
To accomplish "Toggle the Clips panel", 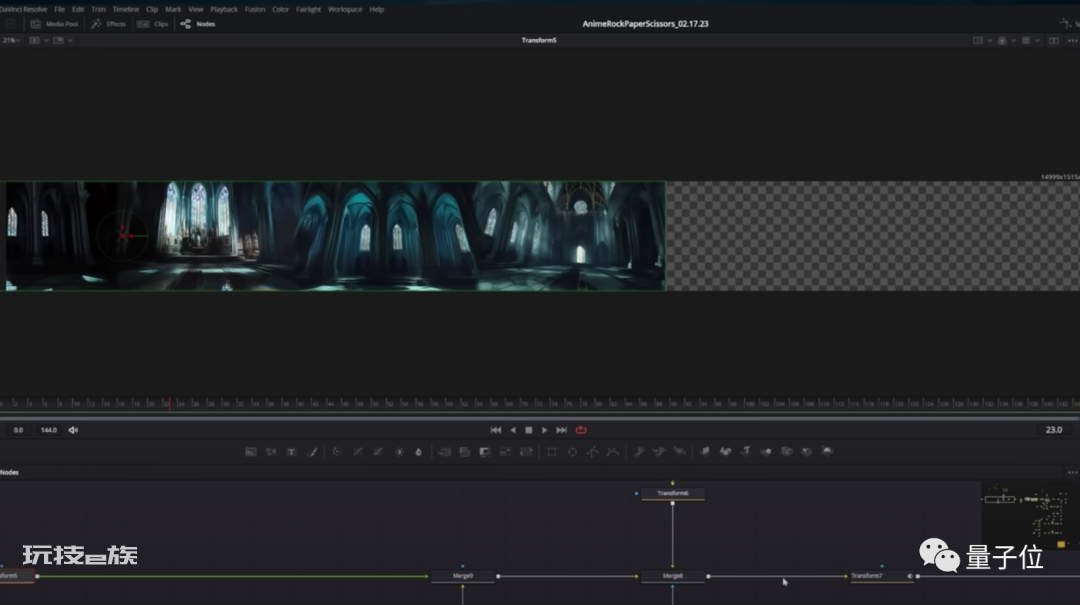I will point(153,23).
